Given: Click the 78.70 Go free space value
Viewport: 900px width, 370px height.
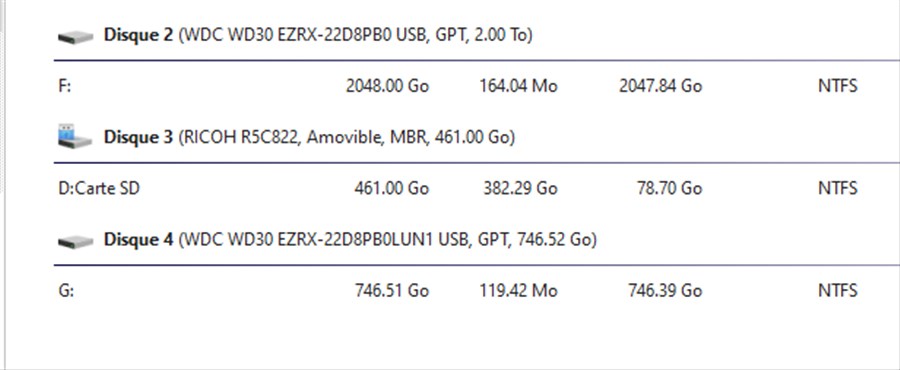Looking at the screenshot, I should pyautogui.click(x=669, y=188).
